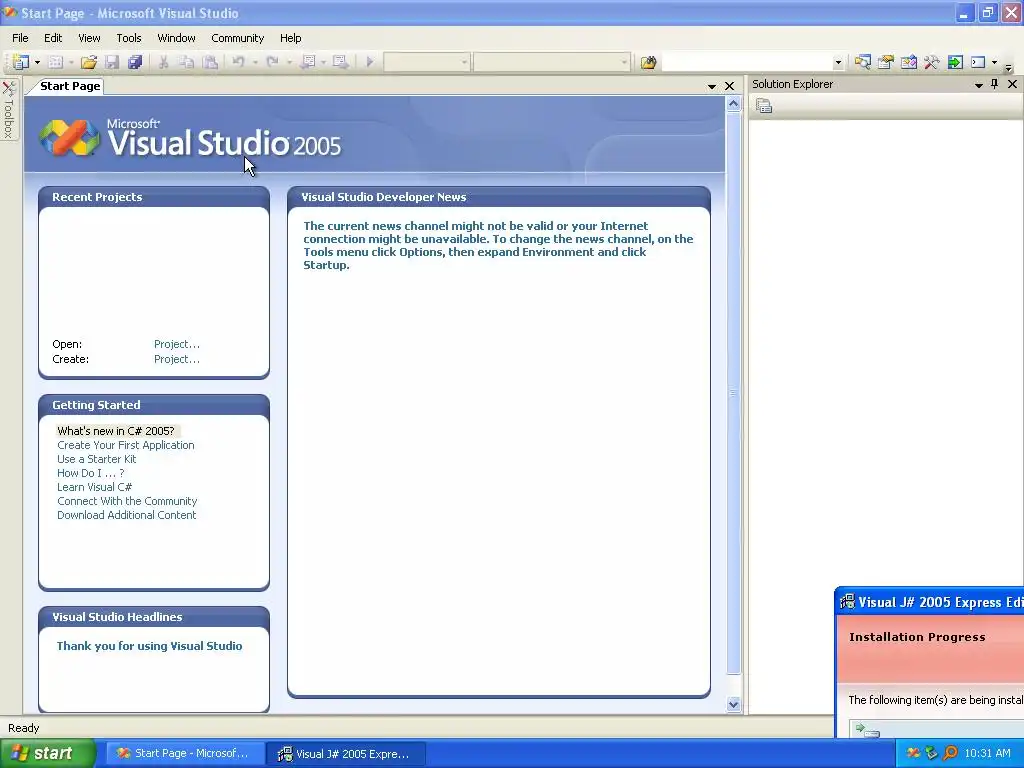Click the Open Project link
Screen dimensions: 1024x768
(177, 344)
